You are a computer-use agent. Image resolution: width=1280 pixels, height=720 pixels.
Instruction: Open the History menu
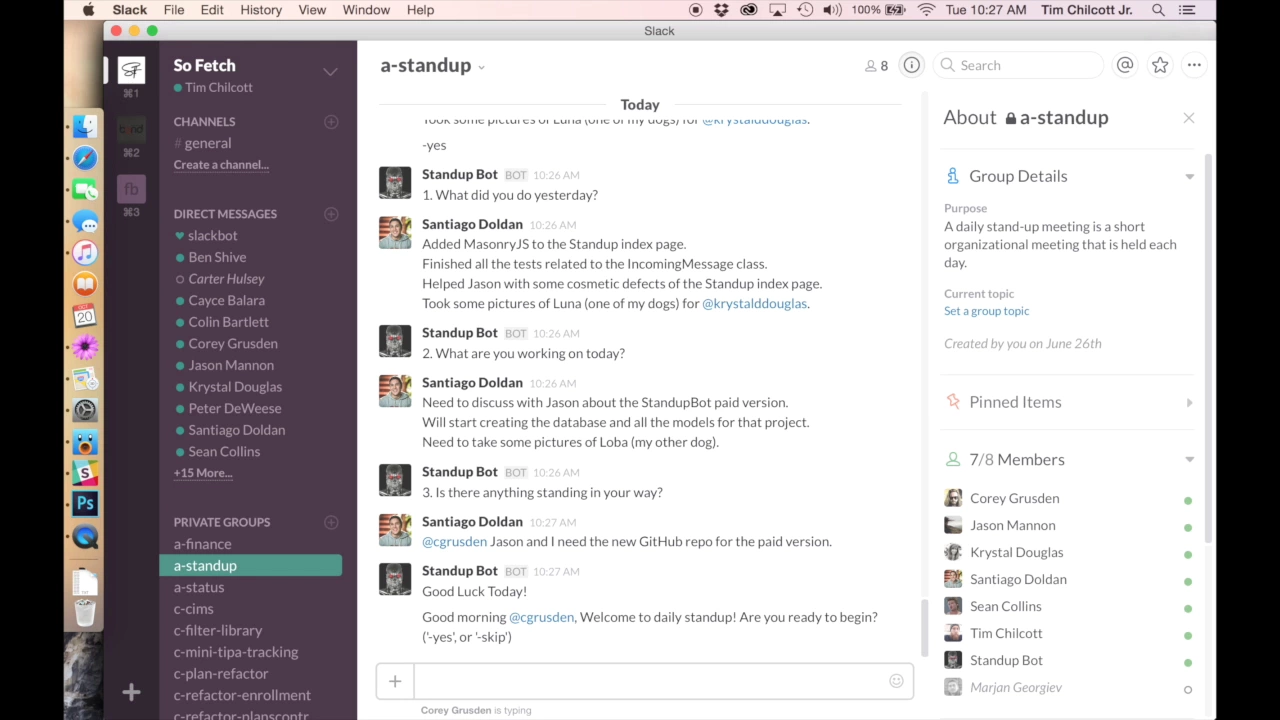(261, 10)
